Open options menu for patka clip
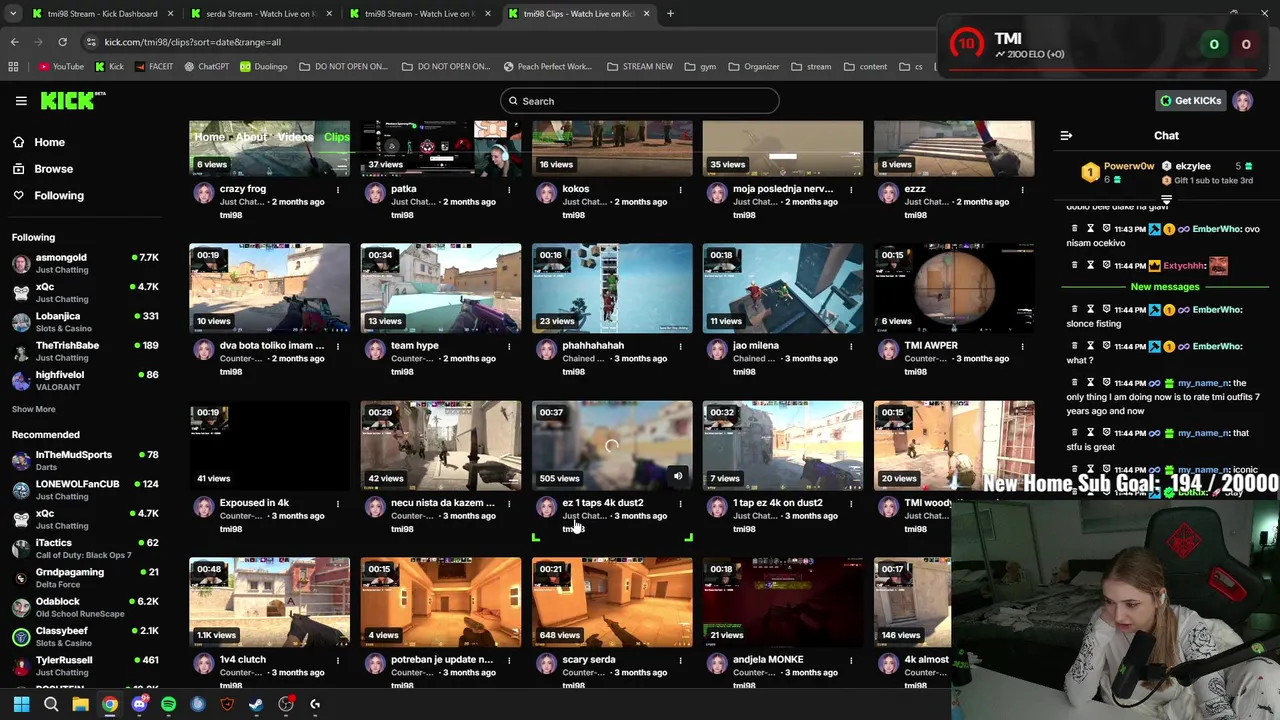 click(x=509, y=189)
